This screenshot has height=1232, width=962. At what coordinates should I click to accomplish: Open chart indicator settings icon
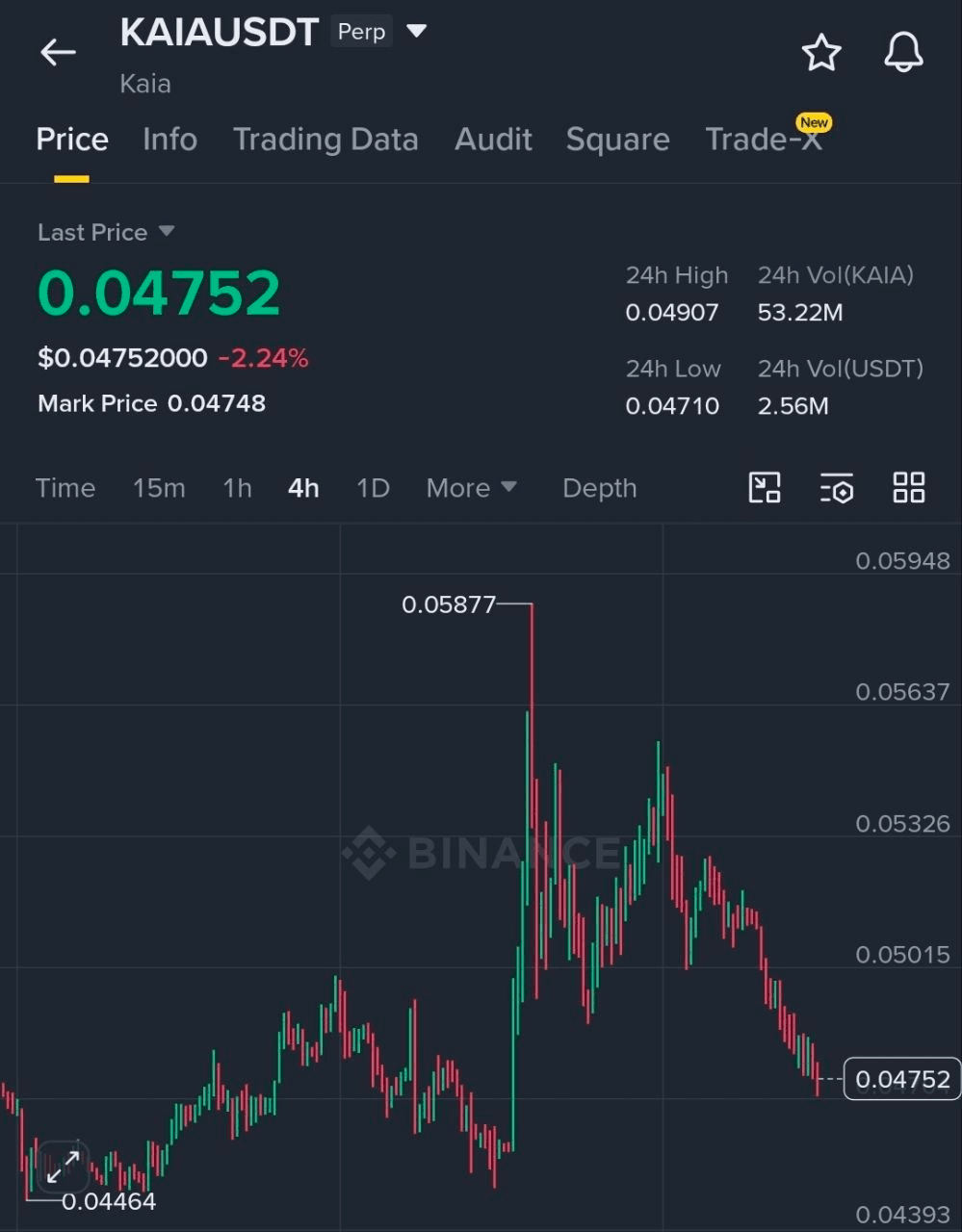(x=837, y=488)
